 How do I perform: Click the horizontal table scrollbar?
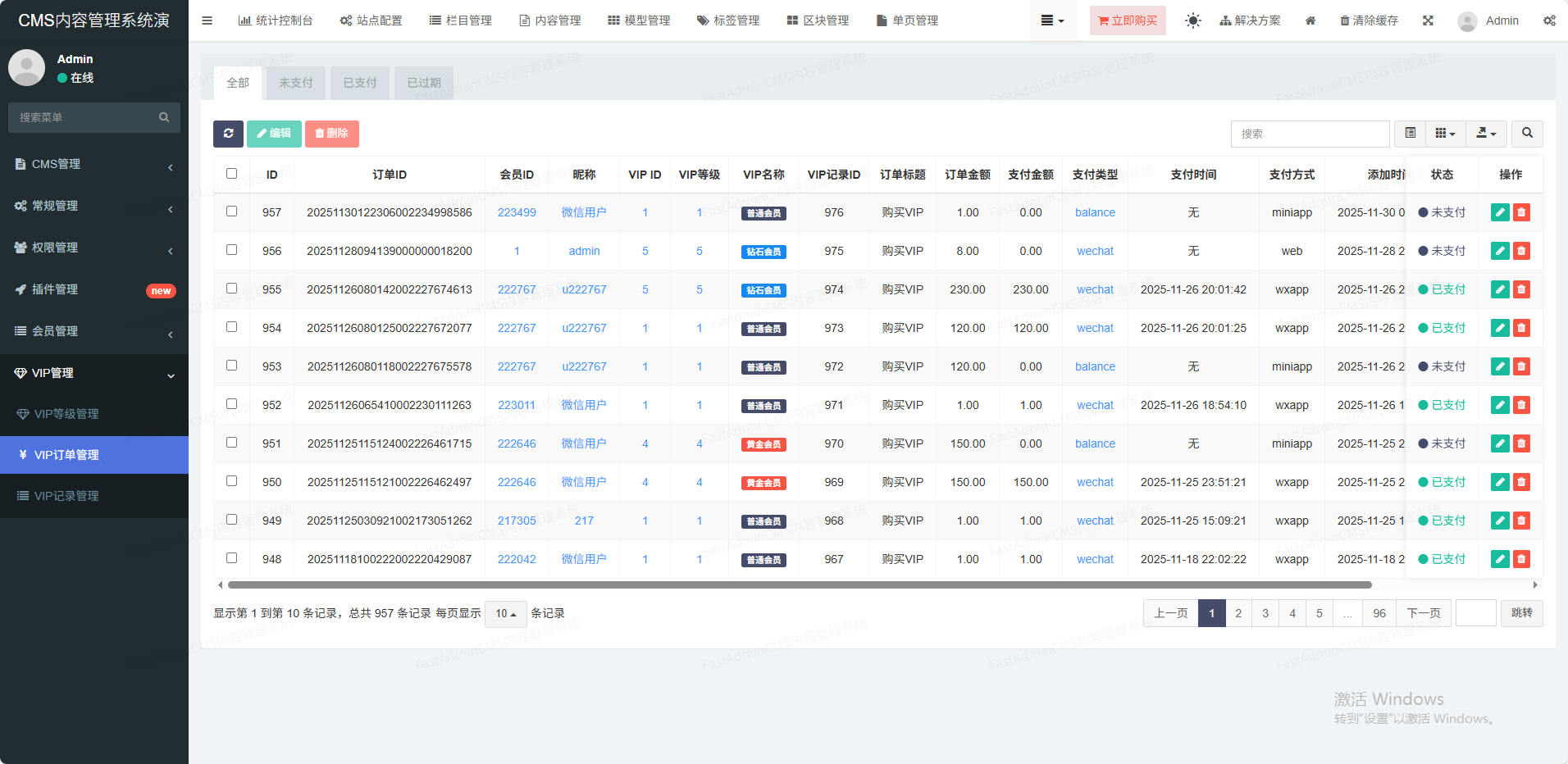pyautogui.click(x=800, y=585)
